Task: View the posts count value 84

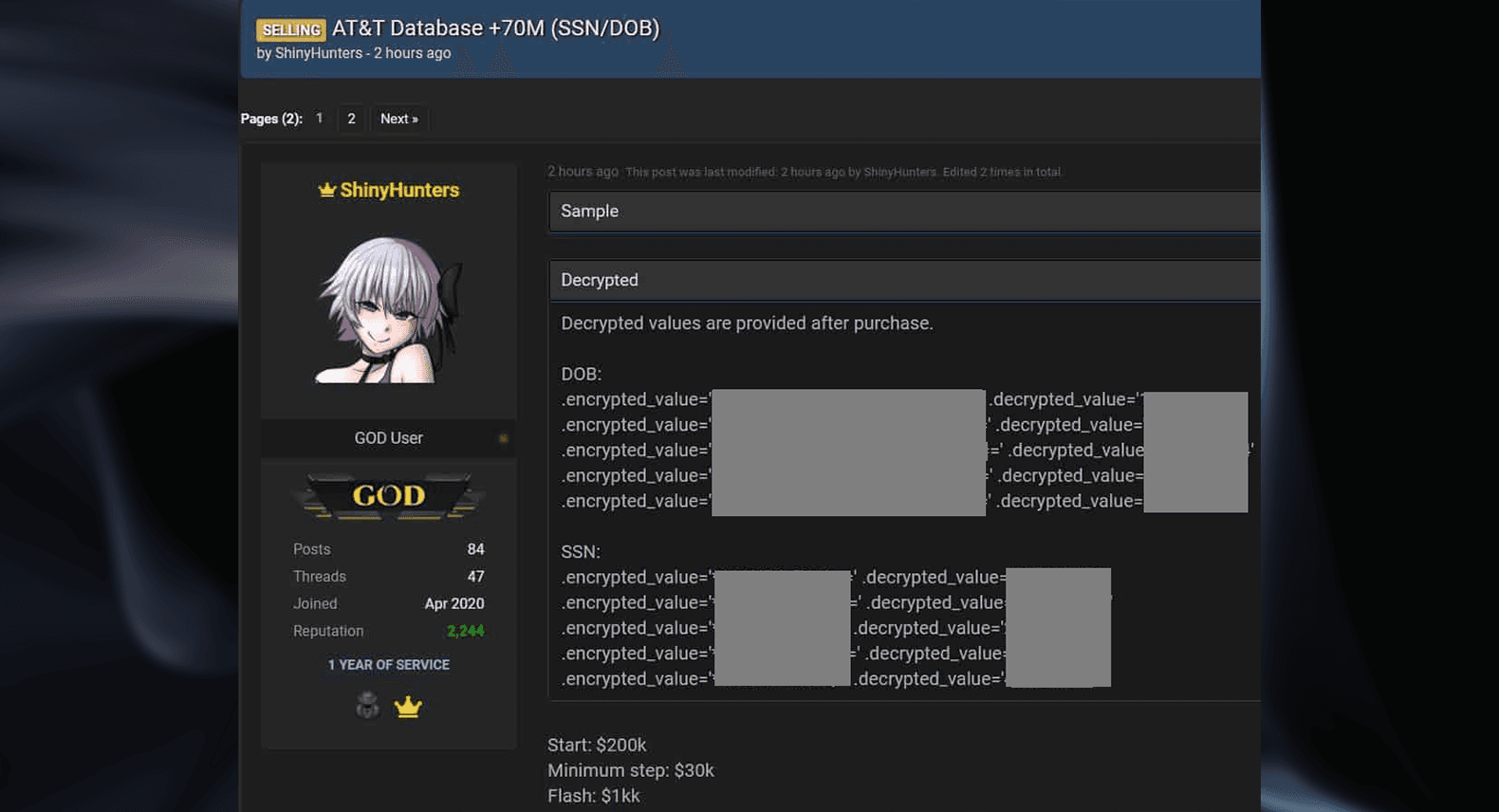Action: tap(475, 549)
